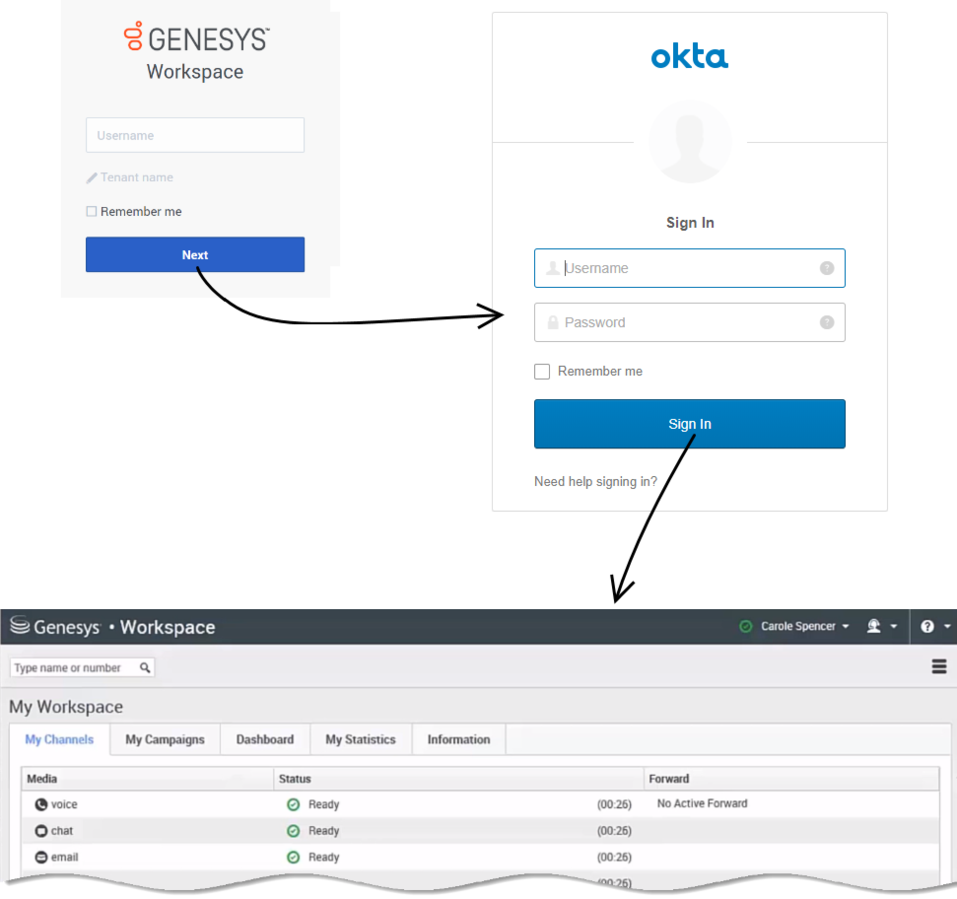This screenshot has width=957, height=899.
Task: Click the Okta username help icon
Action: 827,268
